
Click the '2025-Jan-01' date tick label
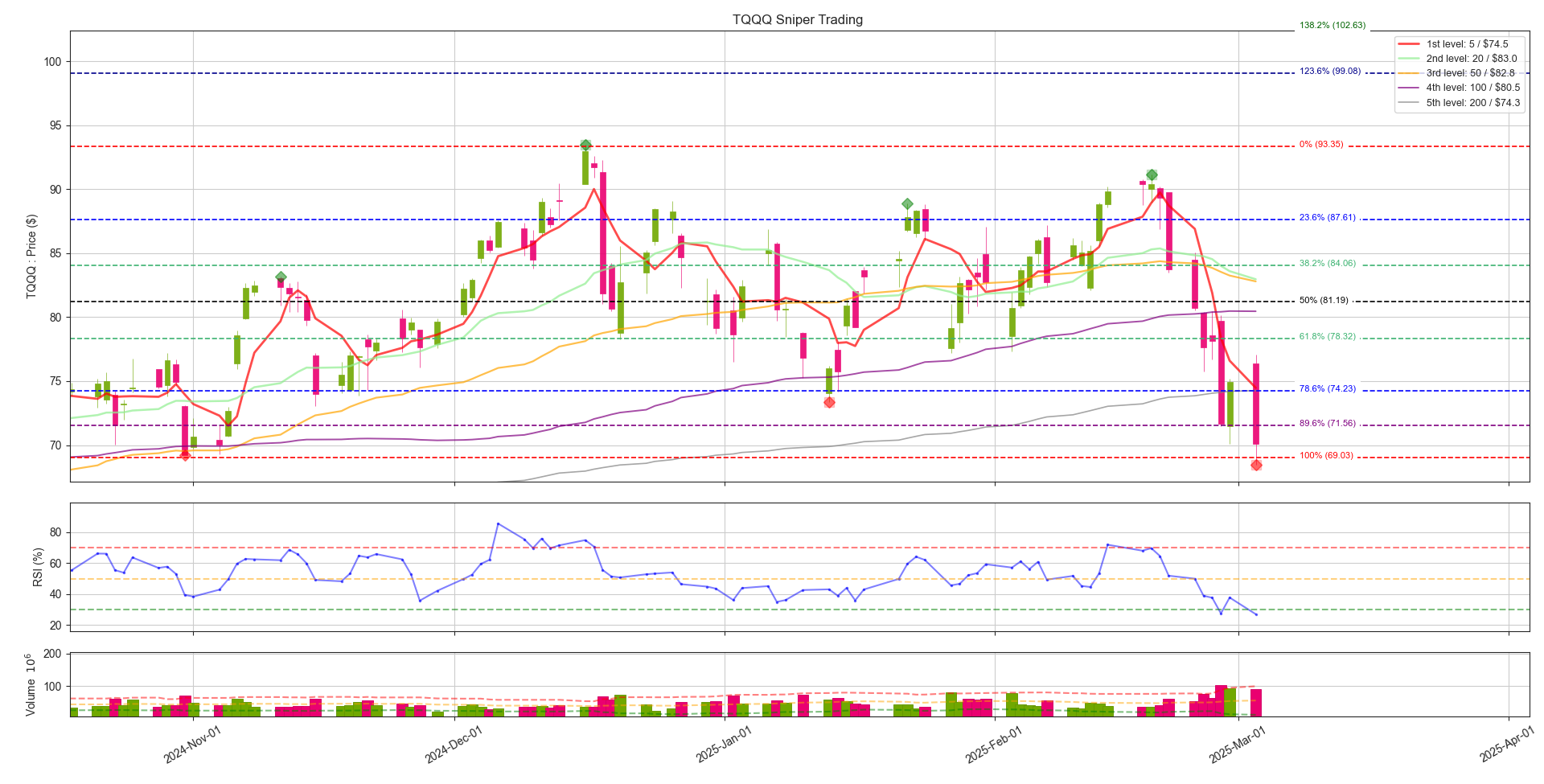click(x=725, y=744)
